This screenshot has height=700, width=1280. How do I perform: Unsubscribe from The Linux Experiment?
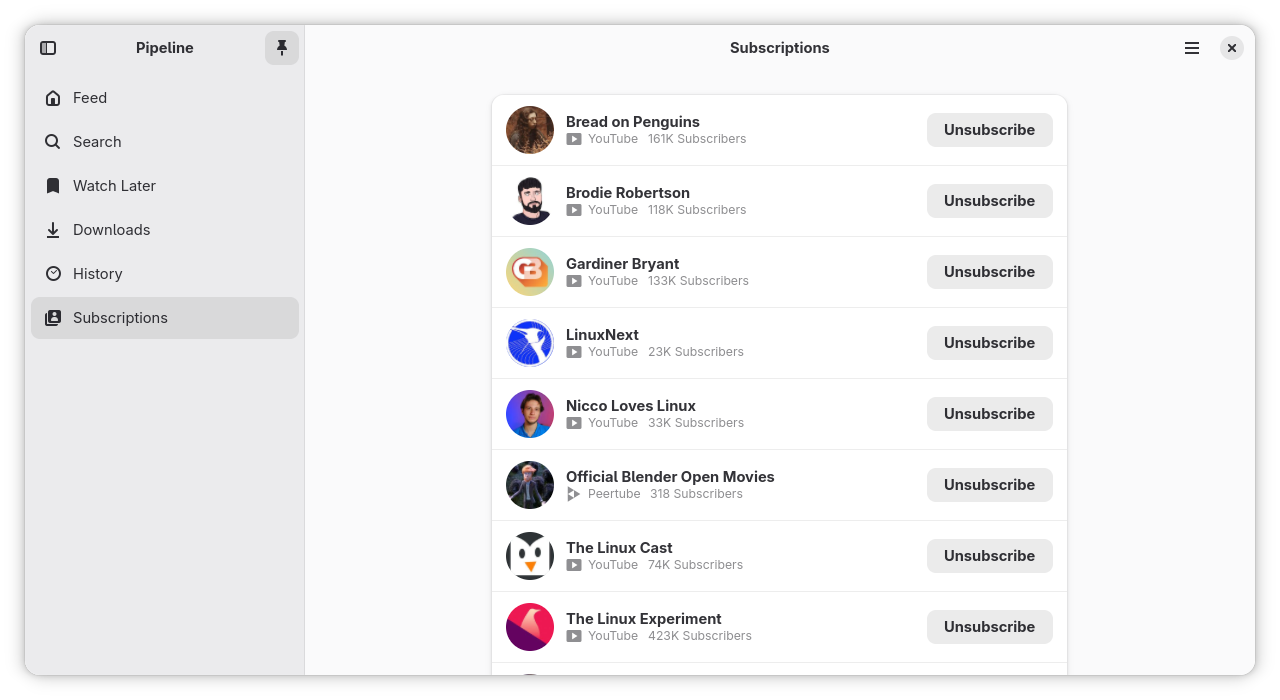click(x=990, y=627)
